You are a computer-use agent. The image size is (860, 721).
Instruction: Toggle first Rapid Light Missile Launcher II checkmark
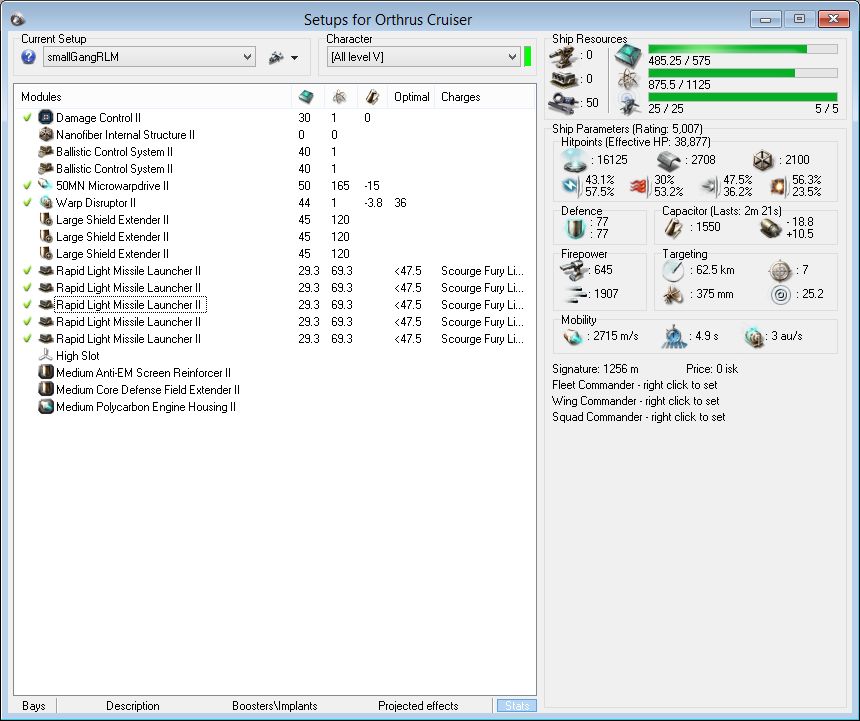27,270
